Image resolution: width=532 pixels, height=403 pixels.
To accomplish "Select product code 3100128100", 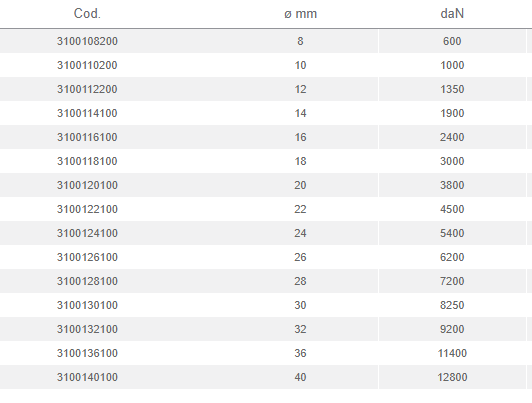I will click(x=87, y=281).
